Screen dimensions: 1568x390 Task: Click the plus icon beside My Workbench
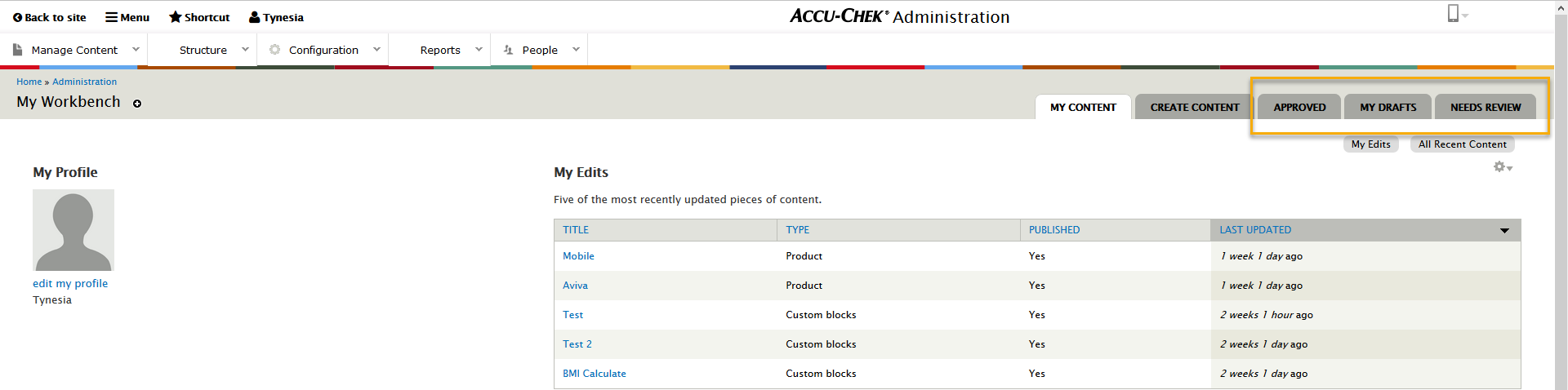[x=137, y=104]
